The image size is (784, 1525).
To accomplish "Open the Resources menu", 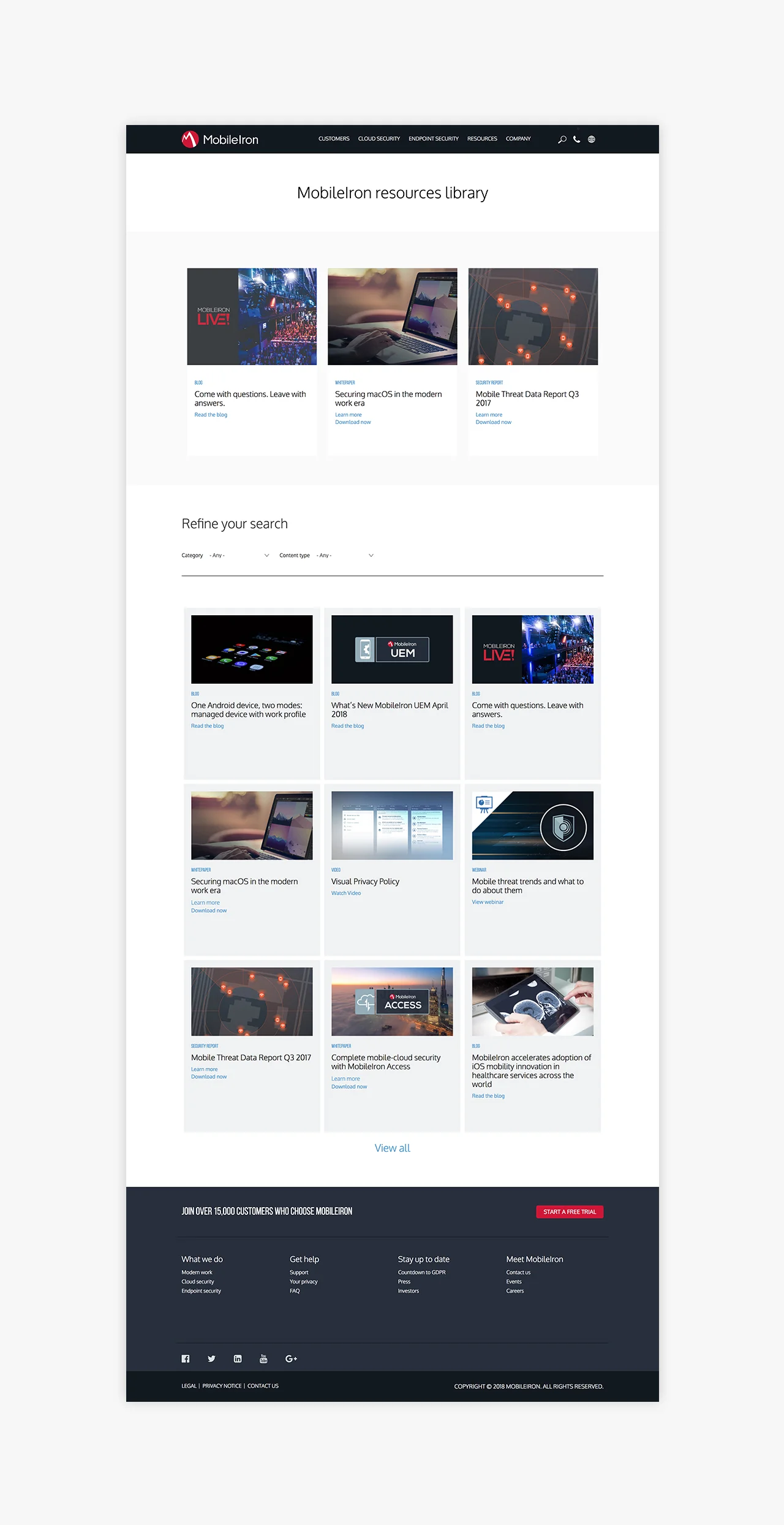I will pos(482,139).
